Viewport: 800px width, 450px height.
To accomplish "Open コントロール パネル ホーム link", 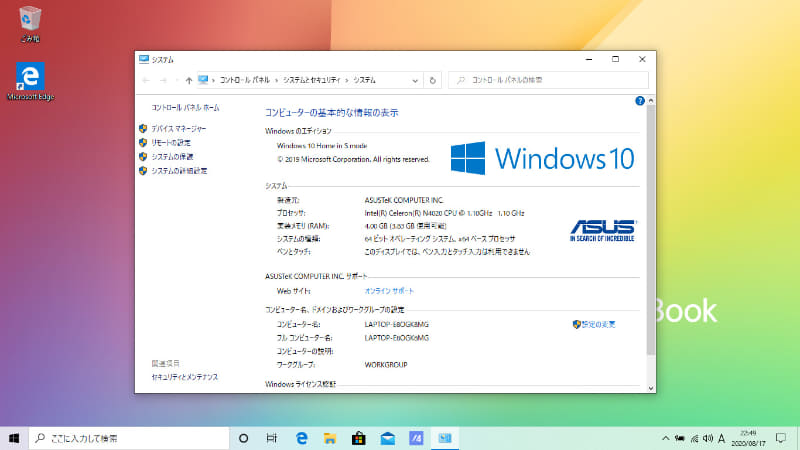I will tap(185, 108).
